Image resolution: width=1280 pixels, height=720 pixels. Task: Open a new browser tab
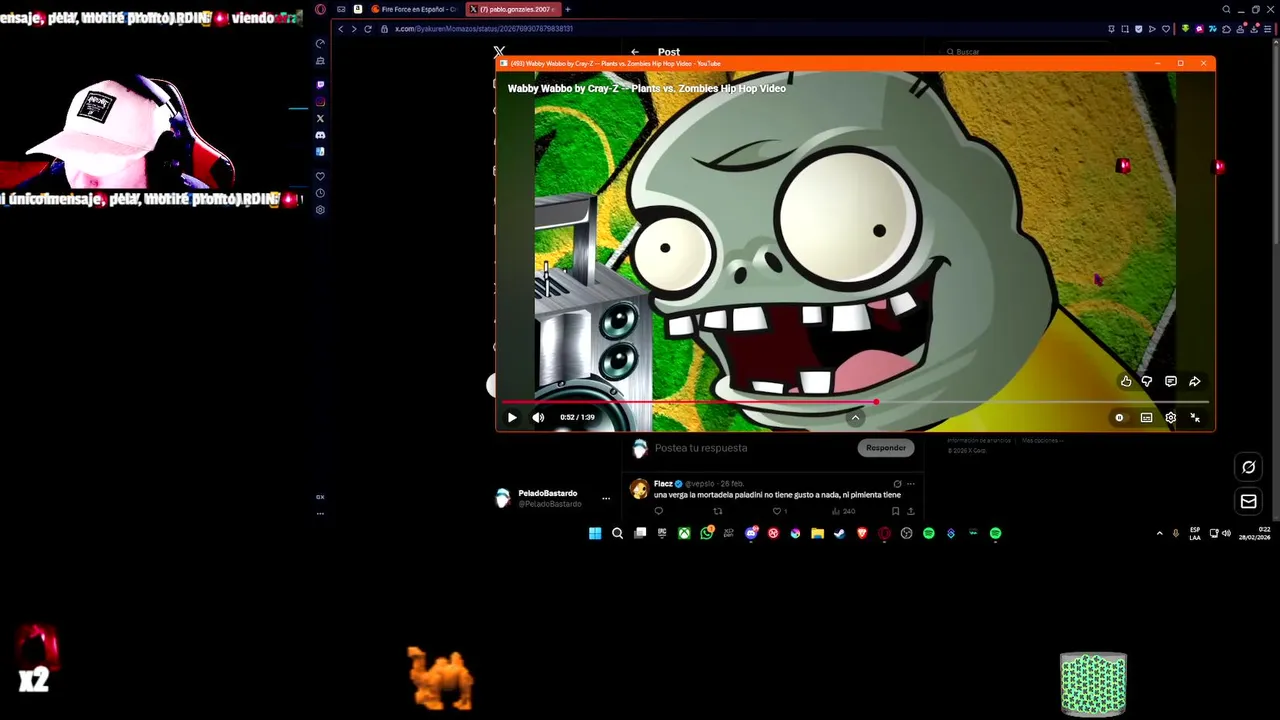[x=567, y=9]
